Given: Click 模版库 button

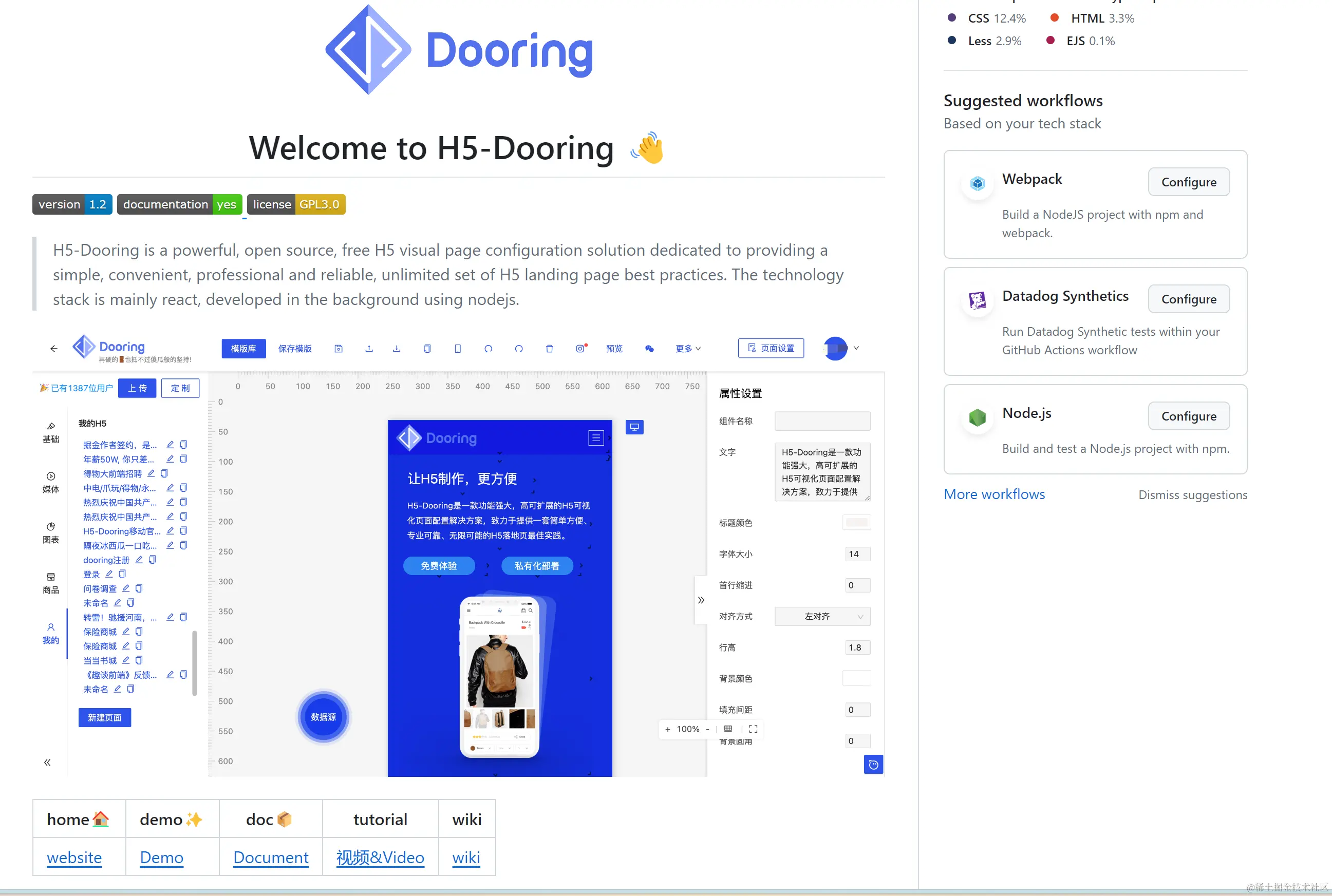Looking at the screenshot, I should coord(243,349).
